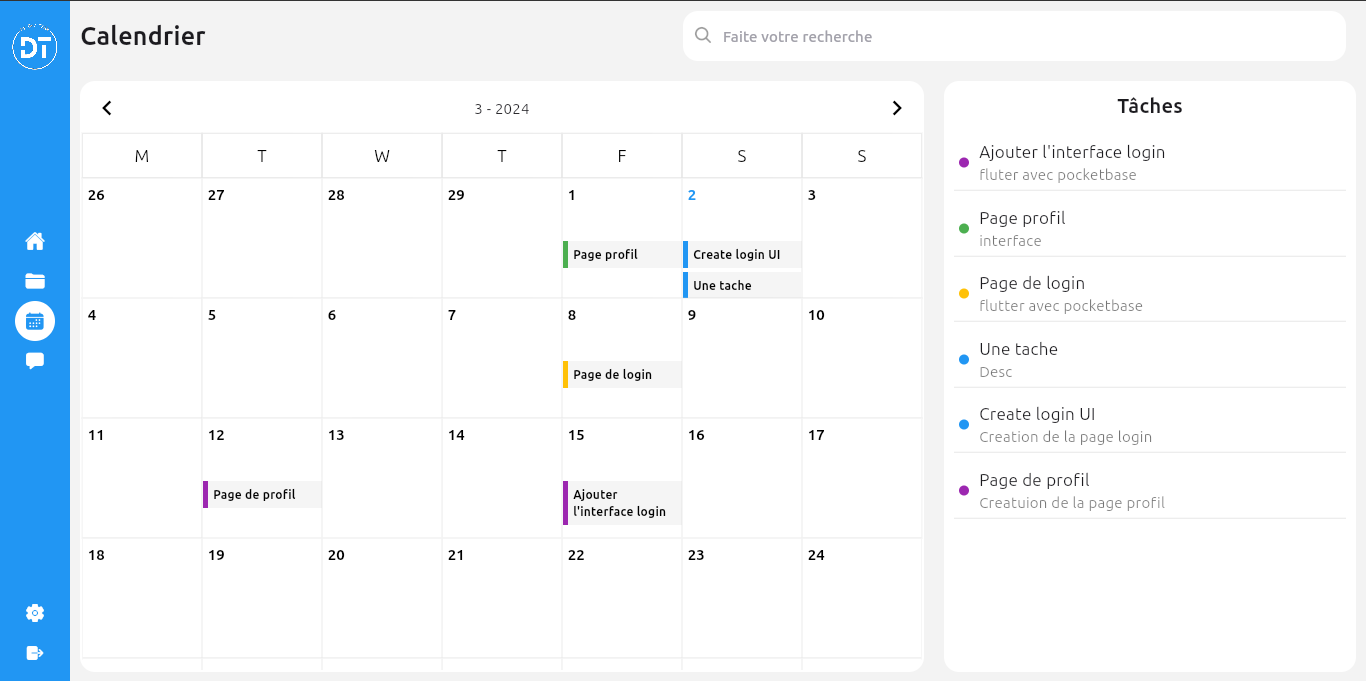The image size is (1366, 681).
Task: Select task 'Une tache' in Tâches list
Action: 1150,359
